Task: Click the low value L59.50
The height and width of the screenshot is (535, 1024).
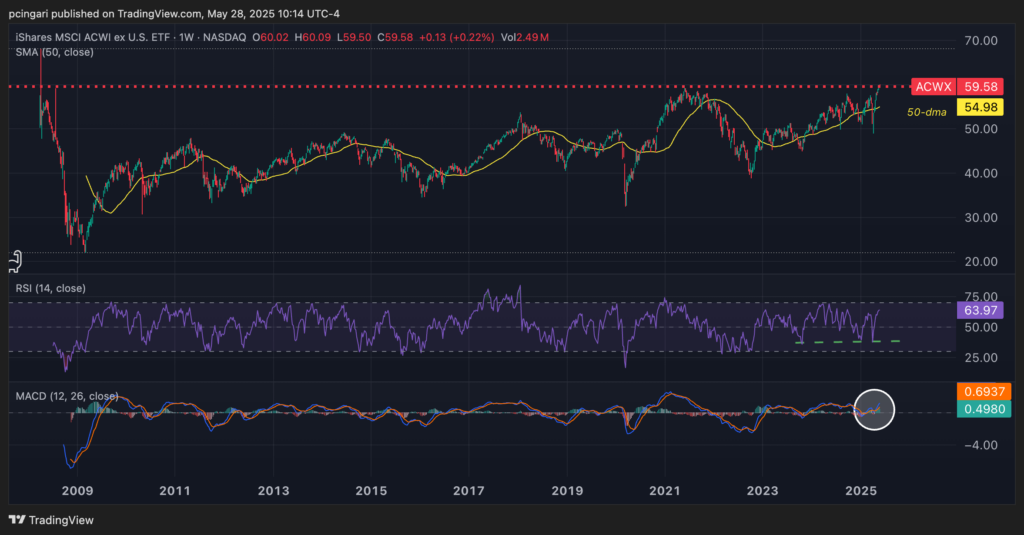Action: tap(354, 37)
